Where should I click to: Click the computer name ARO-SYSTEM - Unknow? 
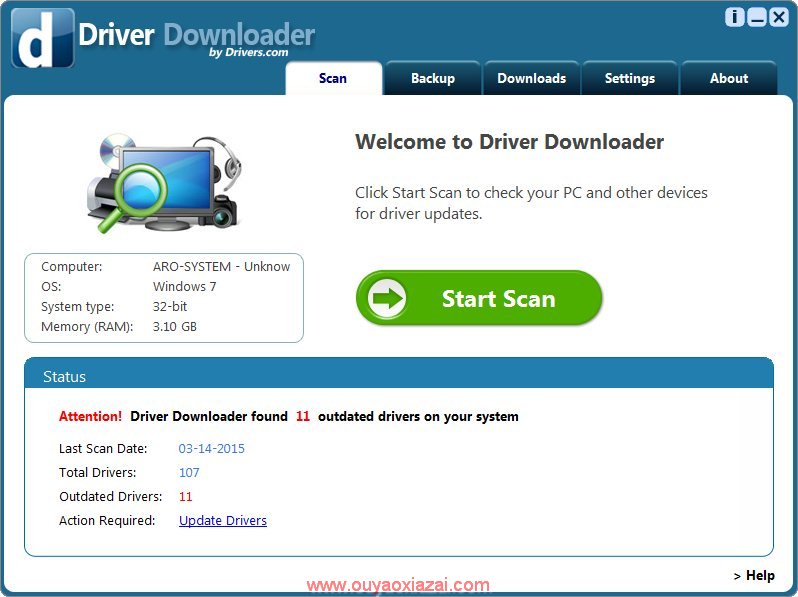pyautogui.click(x=221, y=267)
